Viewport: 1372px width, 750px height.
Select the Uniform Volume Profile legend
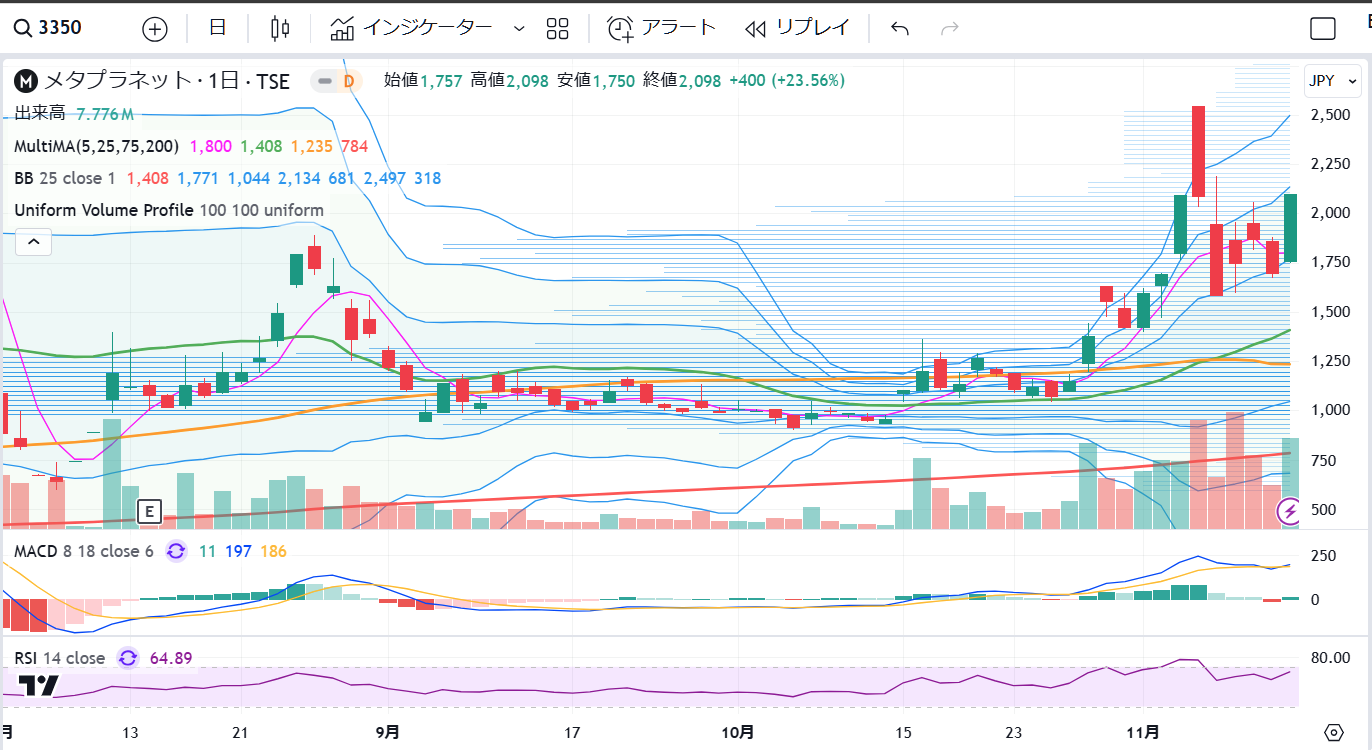coord(169,210)
